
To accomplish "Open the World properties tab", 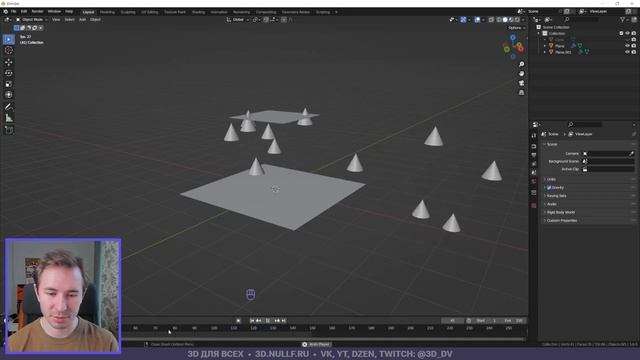I will [534, 182].
